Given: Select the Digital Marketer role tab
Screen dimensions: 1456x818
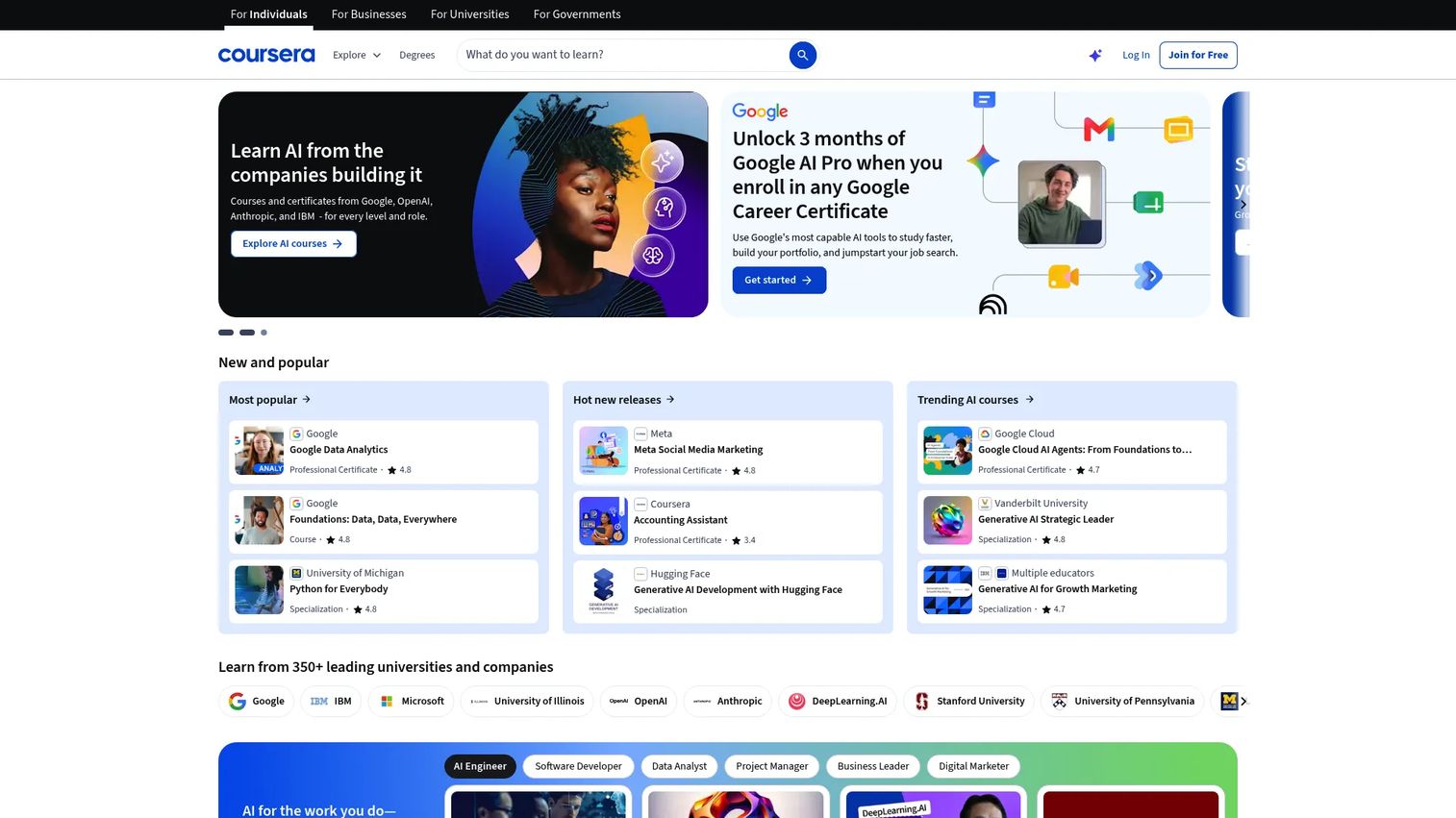Looking at the screenshot, I should (x=973, y=766).
